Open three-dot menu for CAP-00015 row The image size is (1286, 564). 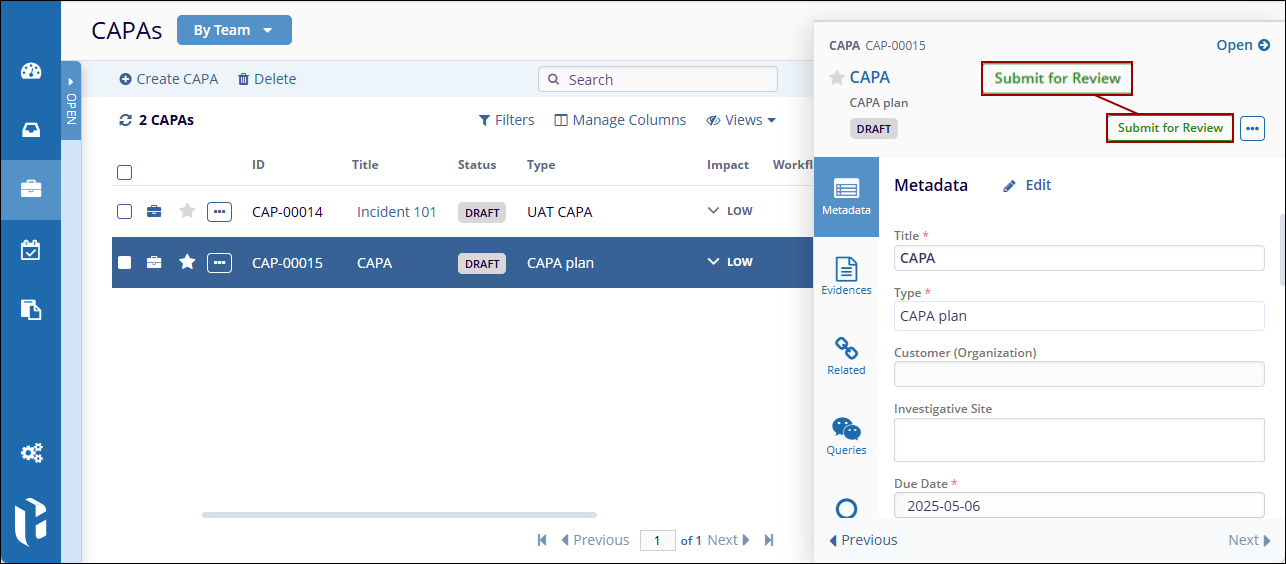(x=219, y=263)
